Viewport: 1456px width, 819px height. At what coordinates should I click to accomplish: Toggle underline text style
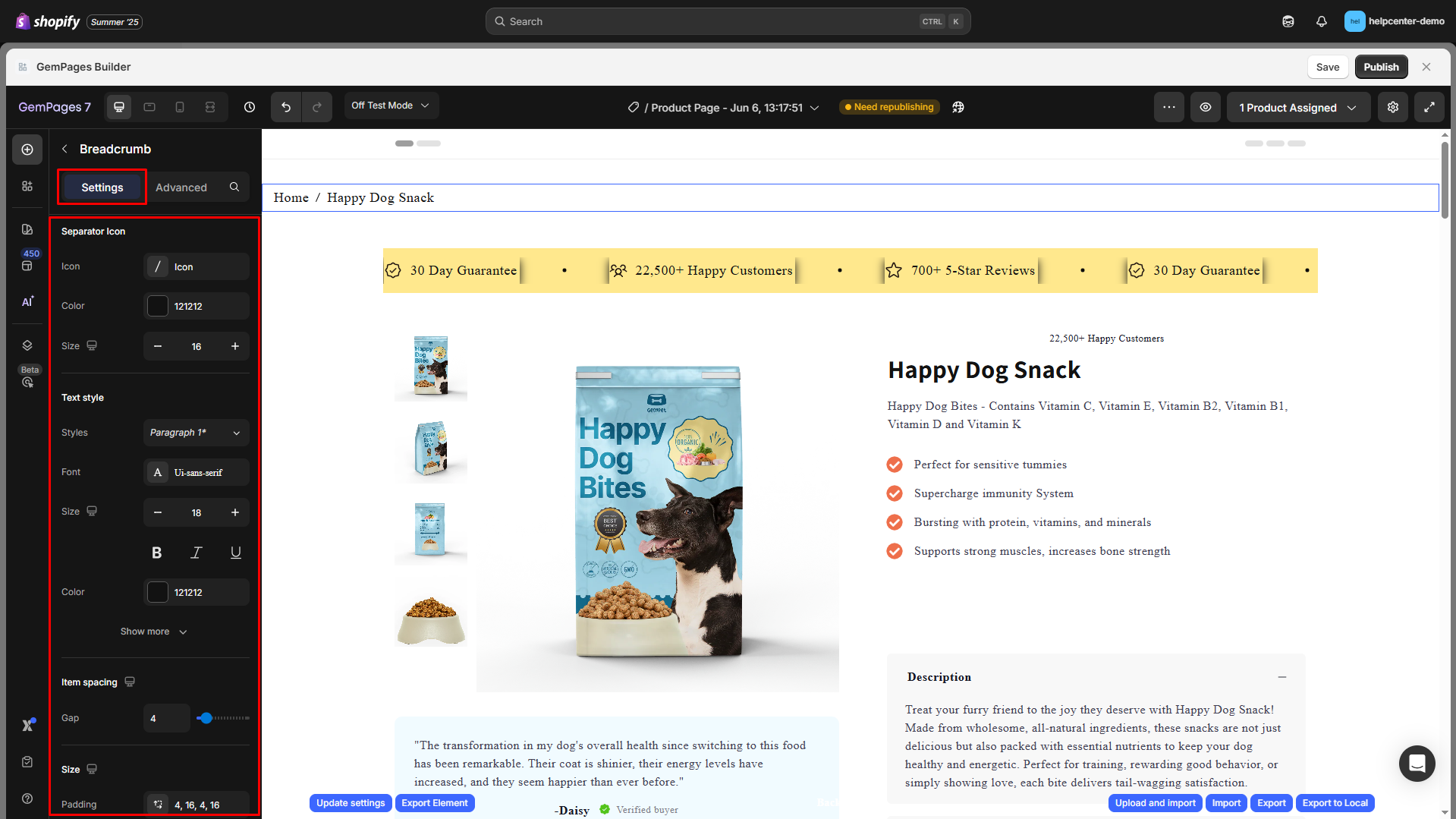(x=236, y=553)
